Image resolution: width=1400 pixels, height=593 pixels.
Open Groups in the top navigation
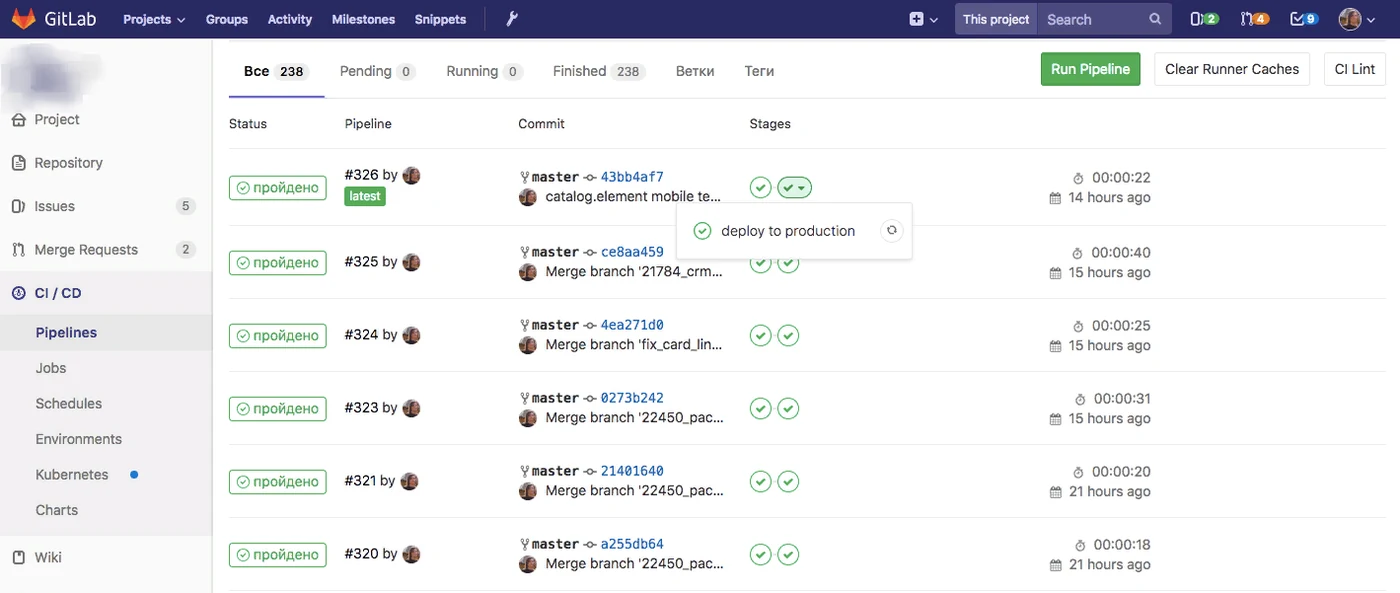click(227, 19)
